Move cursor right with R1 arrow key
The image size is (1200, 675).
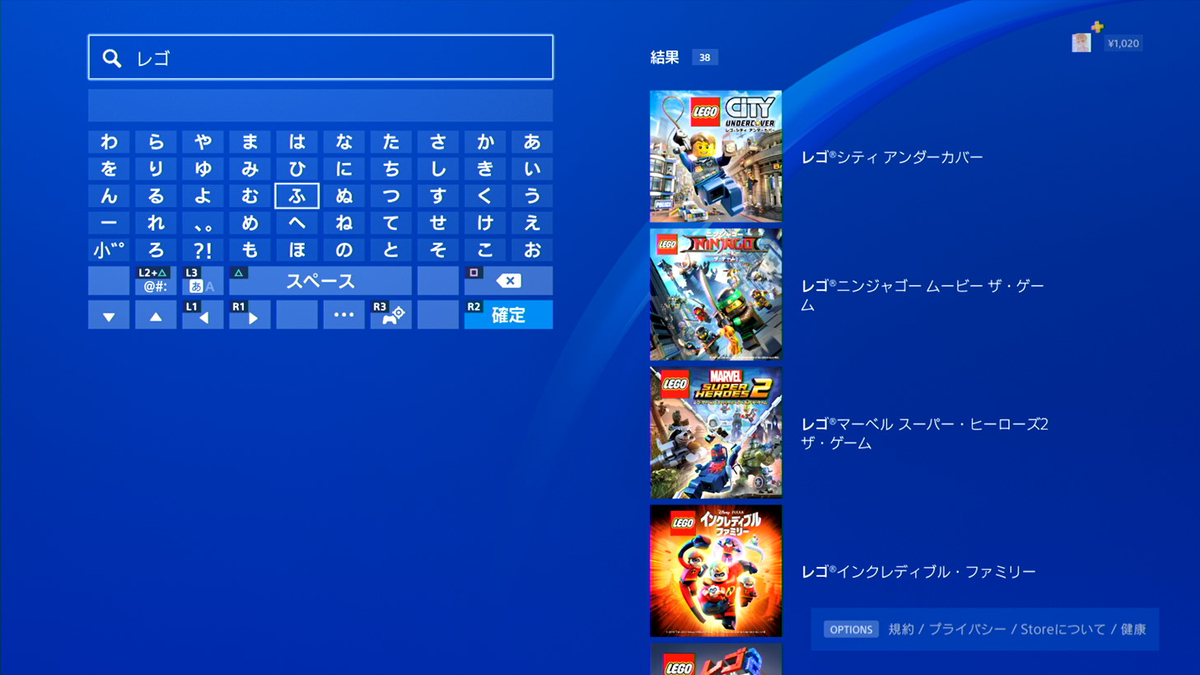[250, 315]
